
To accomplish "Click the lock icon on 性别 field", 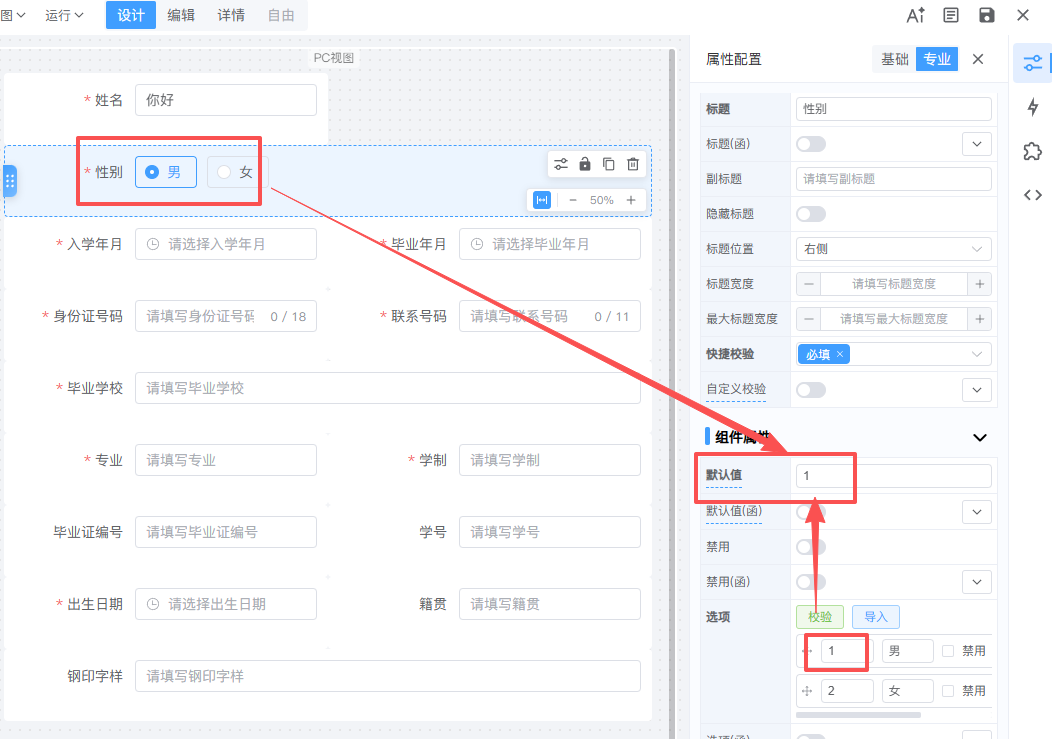I will coord(585,164).
